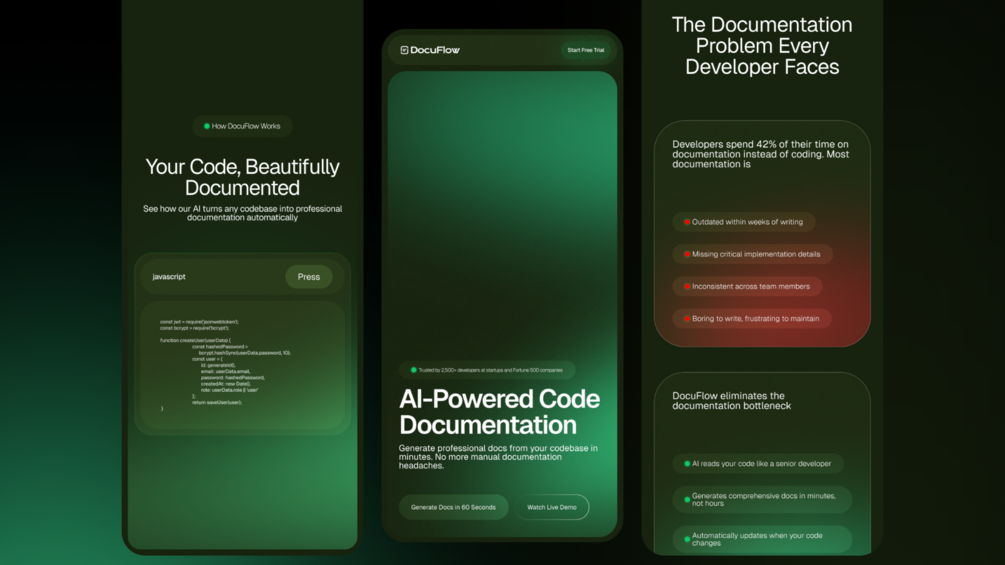Screen dimensions: 1005x565
Task: Click the Watch Live Demo button
Action: coord(552,507)
